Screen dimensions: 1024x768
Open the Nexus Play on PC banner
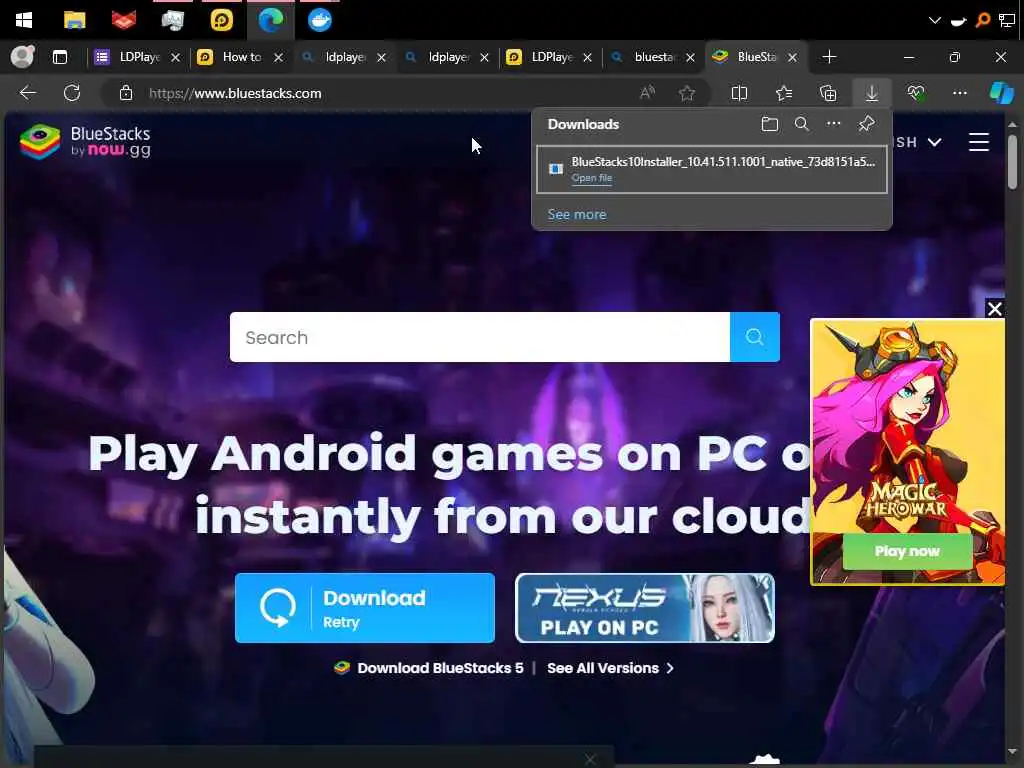click(645, 608)
